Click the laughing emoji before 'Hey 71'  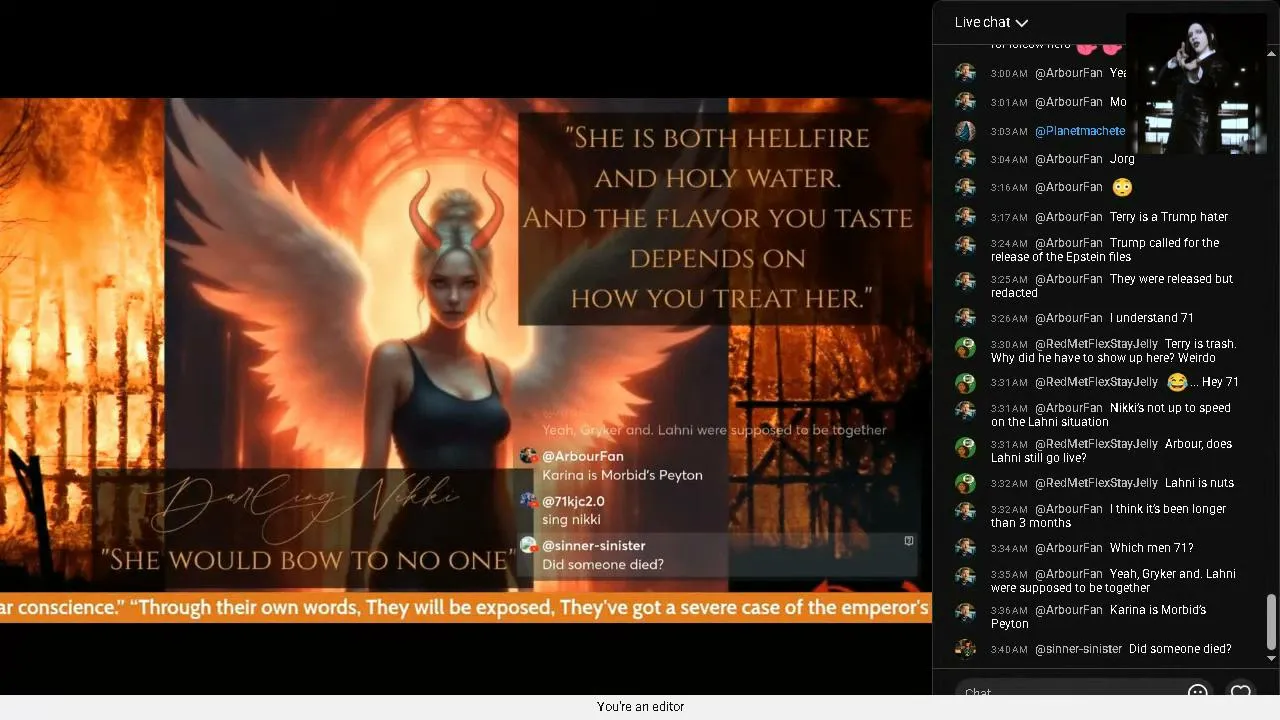pos(1177,382)
